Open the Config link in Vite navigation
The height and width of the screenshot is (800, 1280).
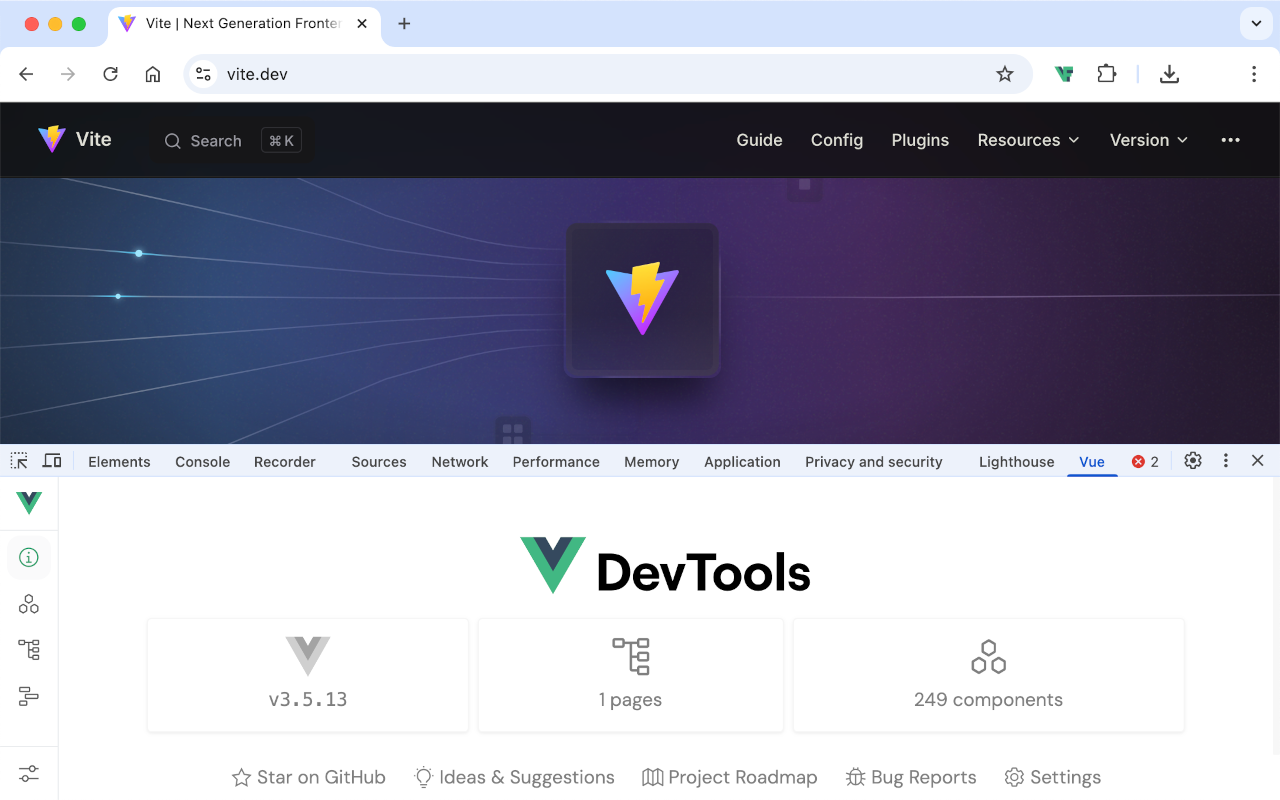point(837,140)
